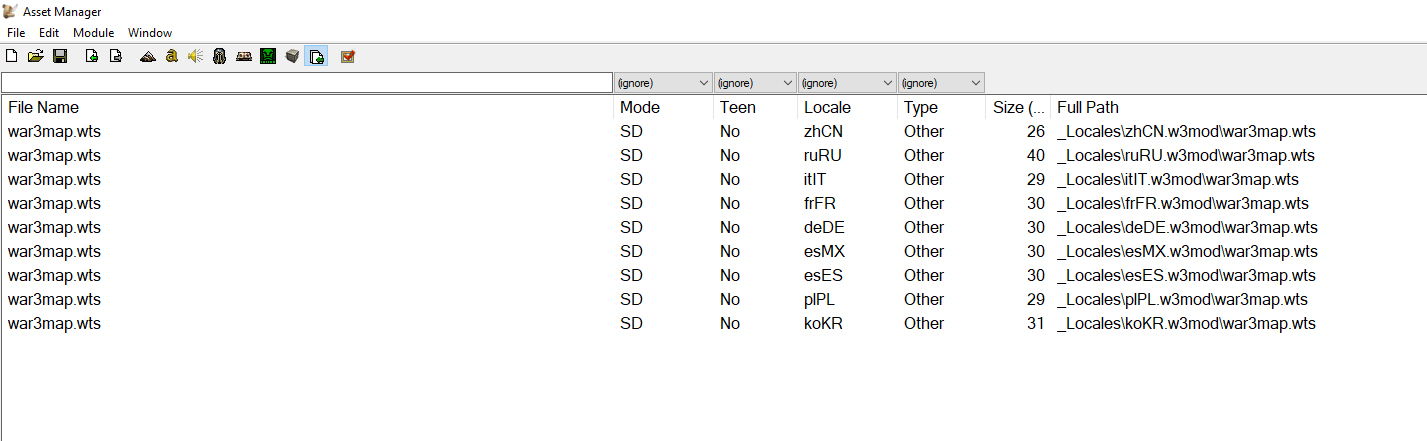Click the file name search field

point(306,83)
